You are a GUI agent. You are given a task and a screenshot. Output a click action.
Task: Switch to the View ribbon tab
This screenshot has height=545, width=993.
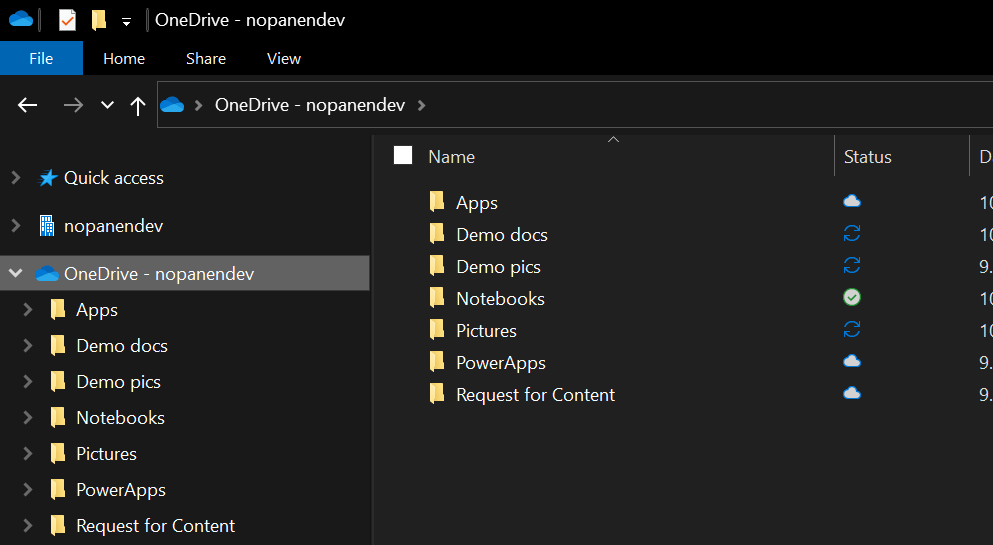[283, 58]
